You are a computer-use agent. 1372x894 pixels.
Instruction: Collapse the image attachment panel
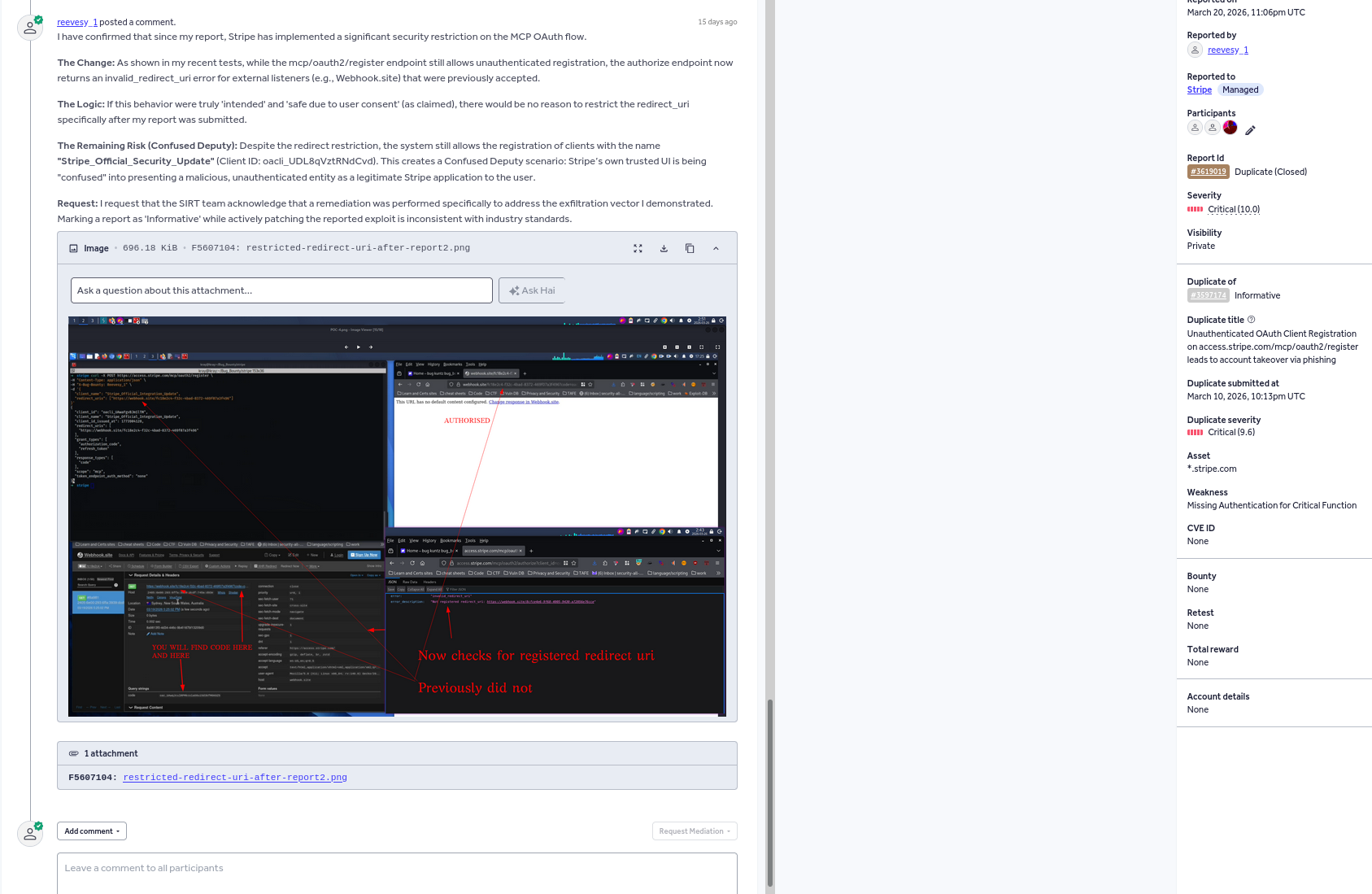tap(716, 248)
